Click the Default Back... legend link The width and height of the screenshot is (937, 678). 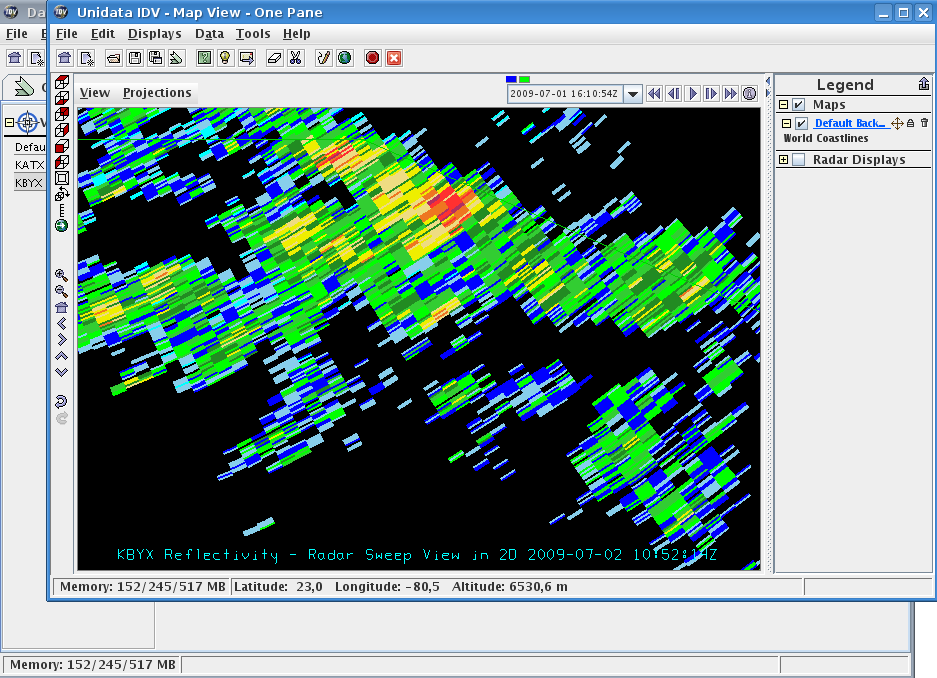849,123
